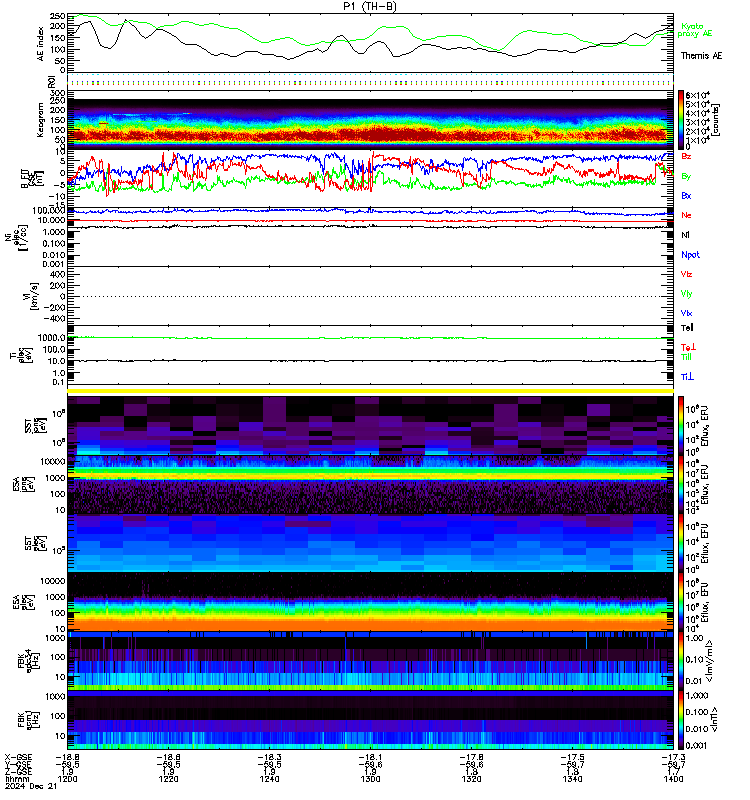Click the 6×10⁴ Keogram color bar value
This screenshot has width=750, height=800.
pyautogui.click(x=698, y=95)
